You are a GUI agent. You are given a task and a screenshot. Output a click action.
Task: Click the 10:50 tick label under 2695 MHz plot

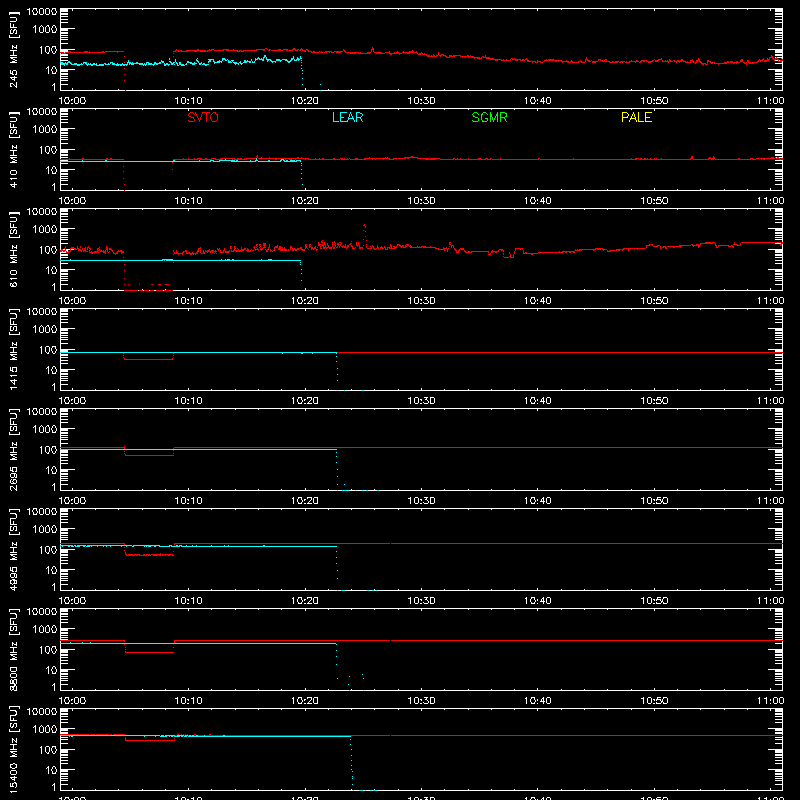click(654, 501)
